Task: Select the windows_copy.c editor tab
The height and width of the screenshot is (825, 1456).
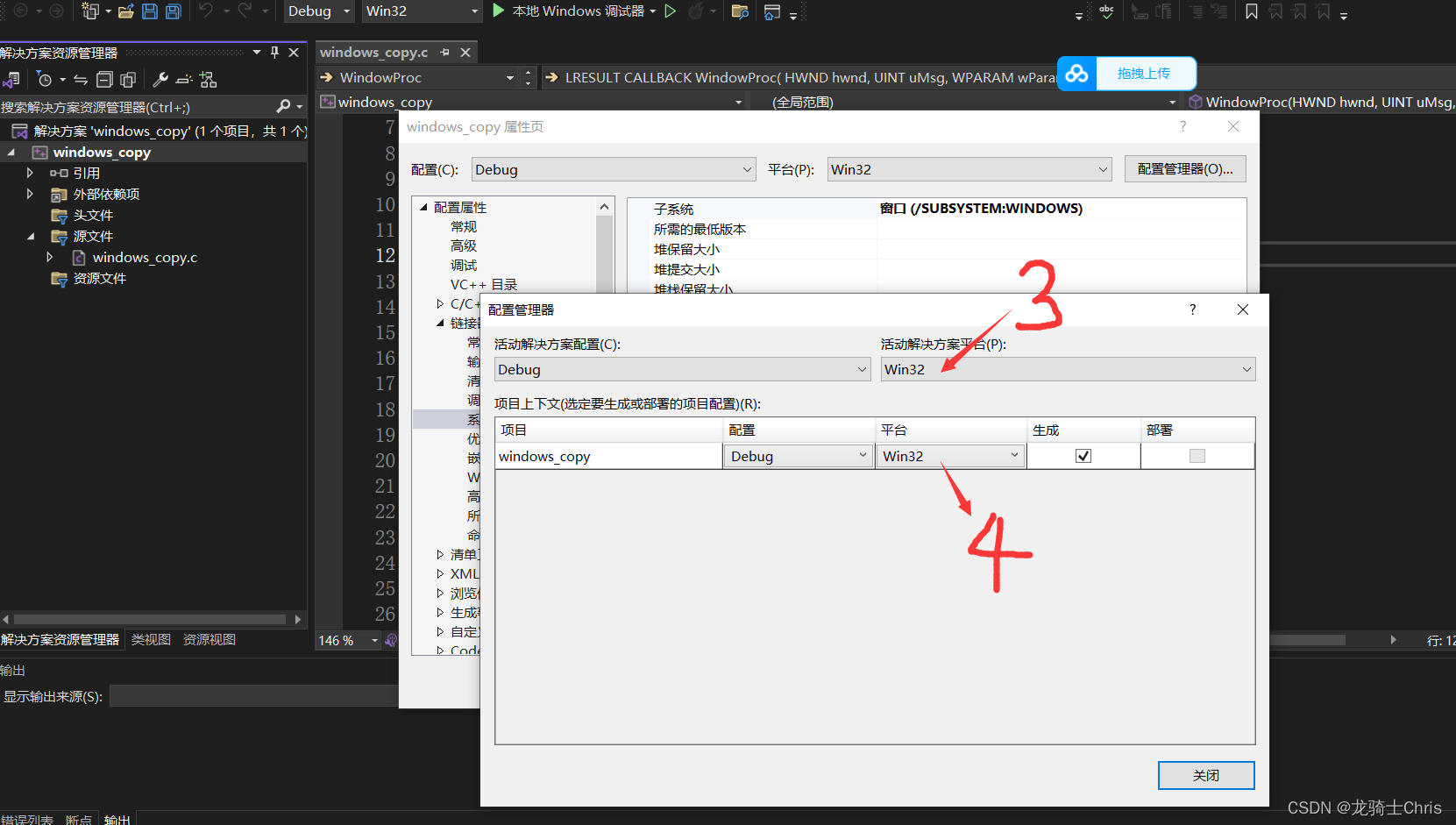Action: coord(373,52)
